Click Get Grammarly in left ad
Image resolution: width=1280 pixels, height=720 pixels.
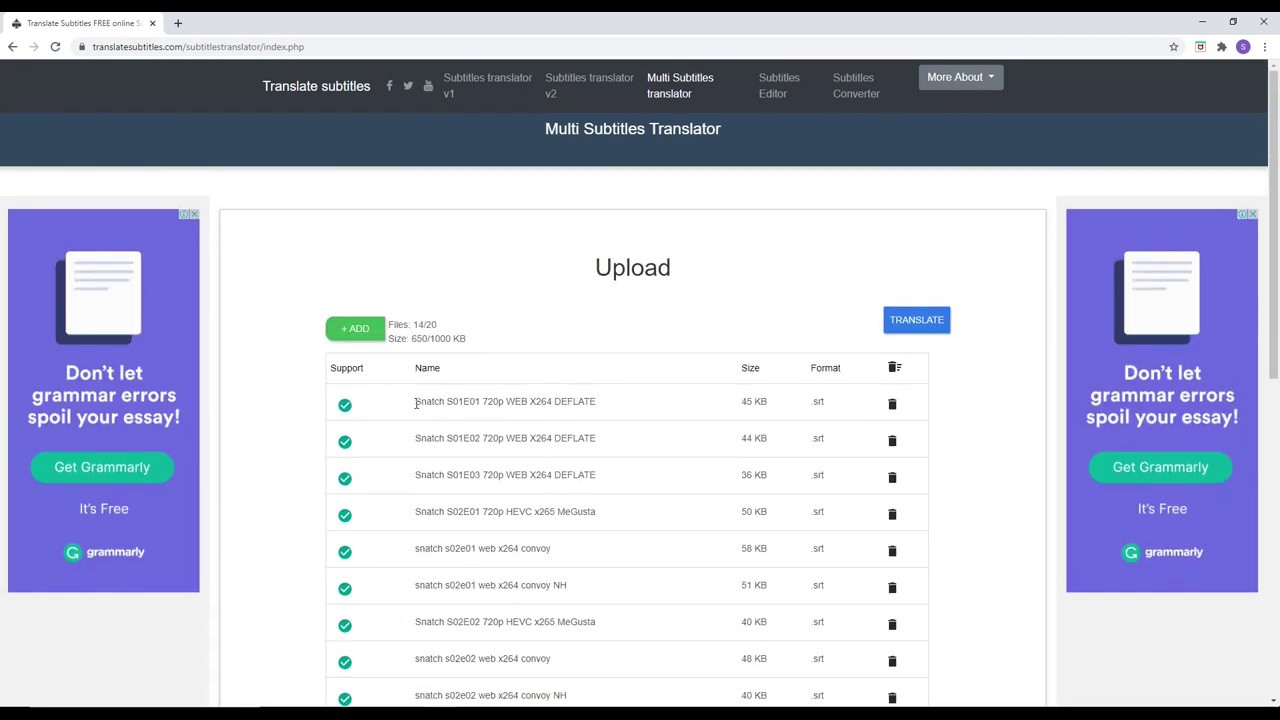(102, 467)
